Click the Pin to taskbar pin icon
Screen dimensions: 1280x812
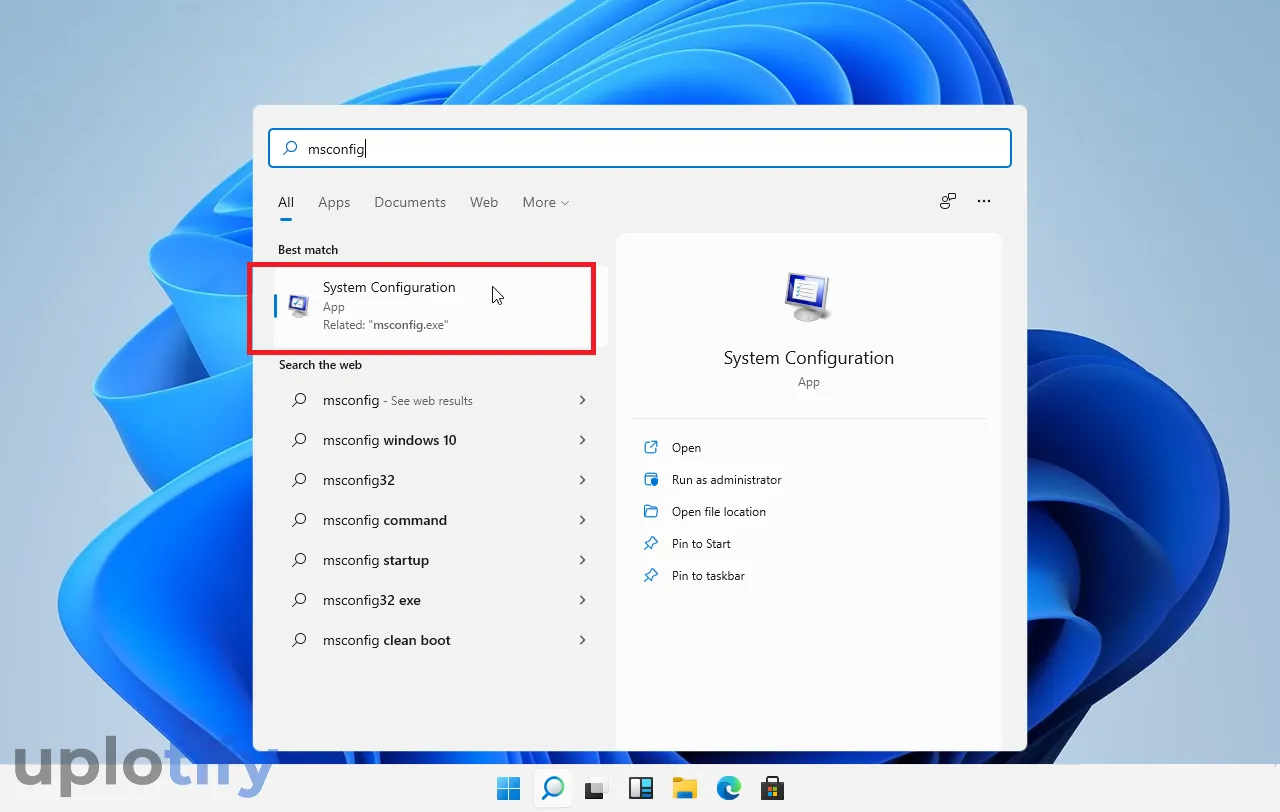(651, 576)
